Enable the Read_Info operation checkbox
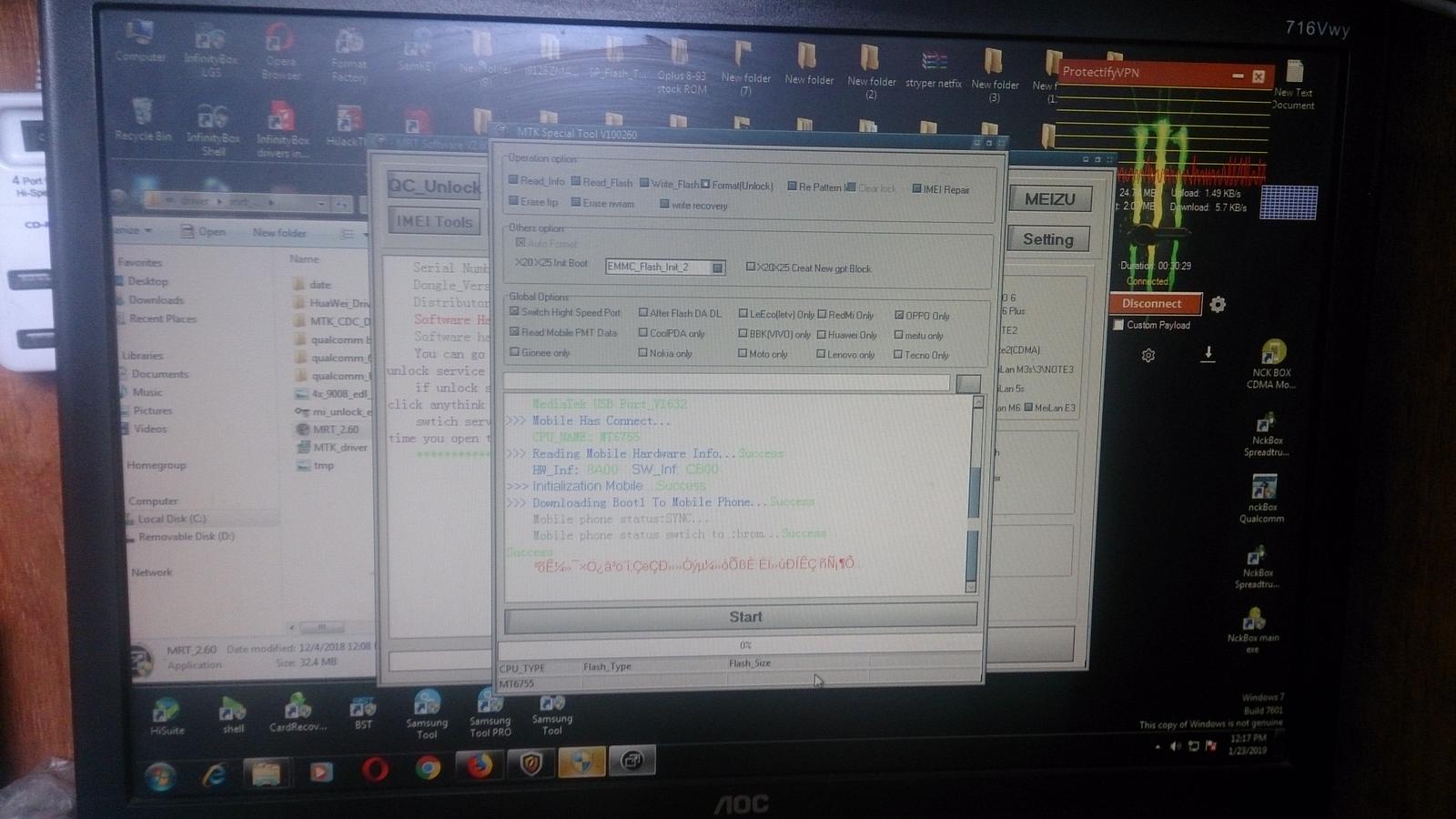1456x819 pixels. tap(514, 180)
